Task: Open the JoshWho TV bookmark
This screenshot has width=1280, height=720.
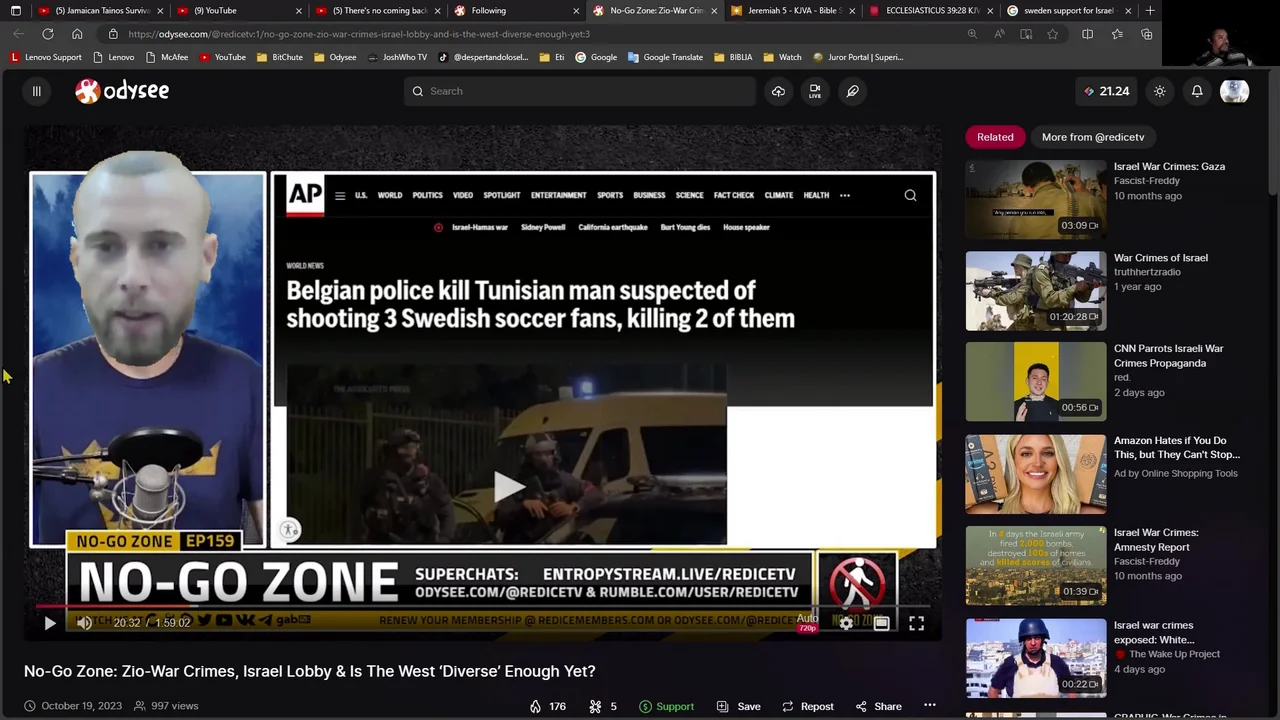Action: (x=397, y=57)
